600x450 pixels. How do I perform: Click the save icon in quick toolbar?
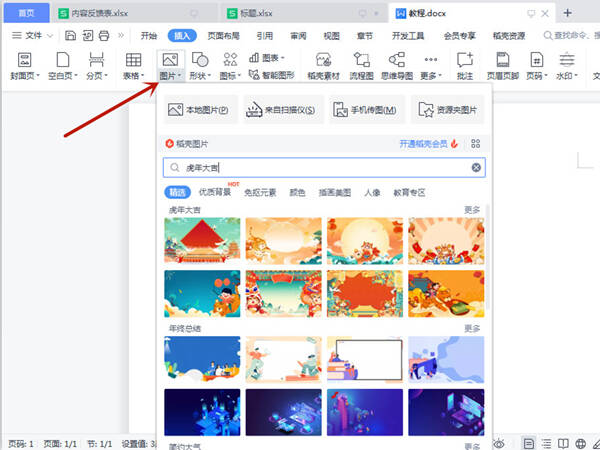[x=70, y=36]
